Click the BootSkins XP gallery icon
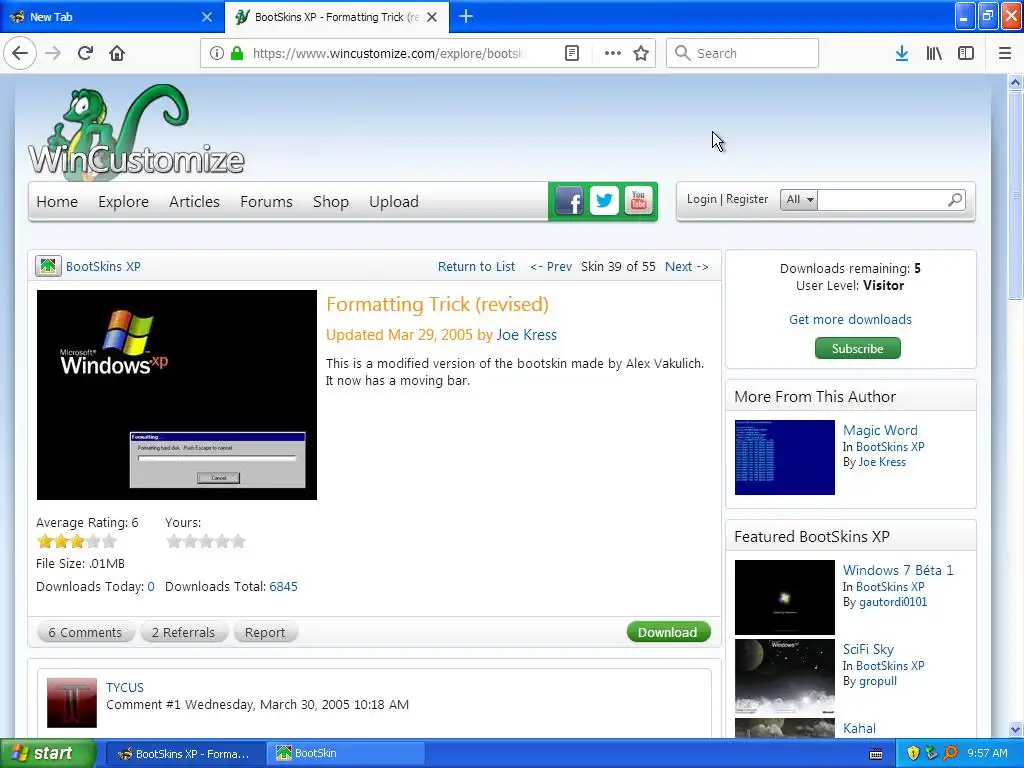 pyautogui.click(x=48, y=266)
